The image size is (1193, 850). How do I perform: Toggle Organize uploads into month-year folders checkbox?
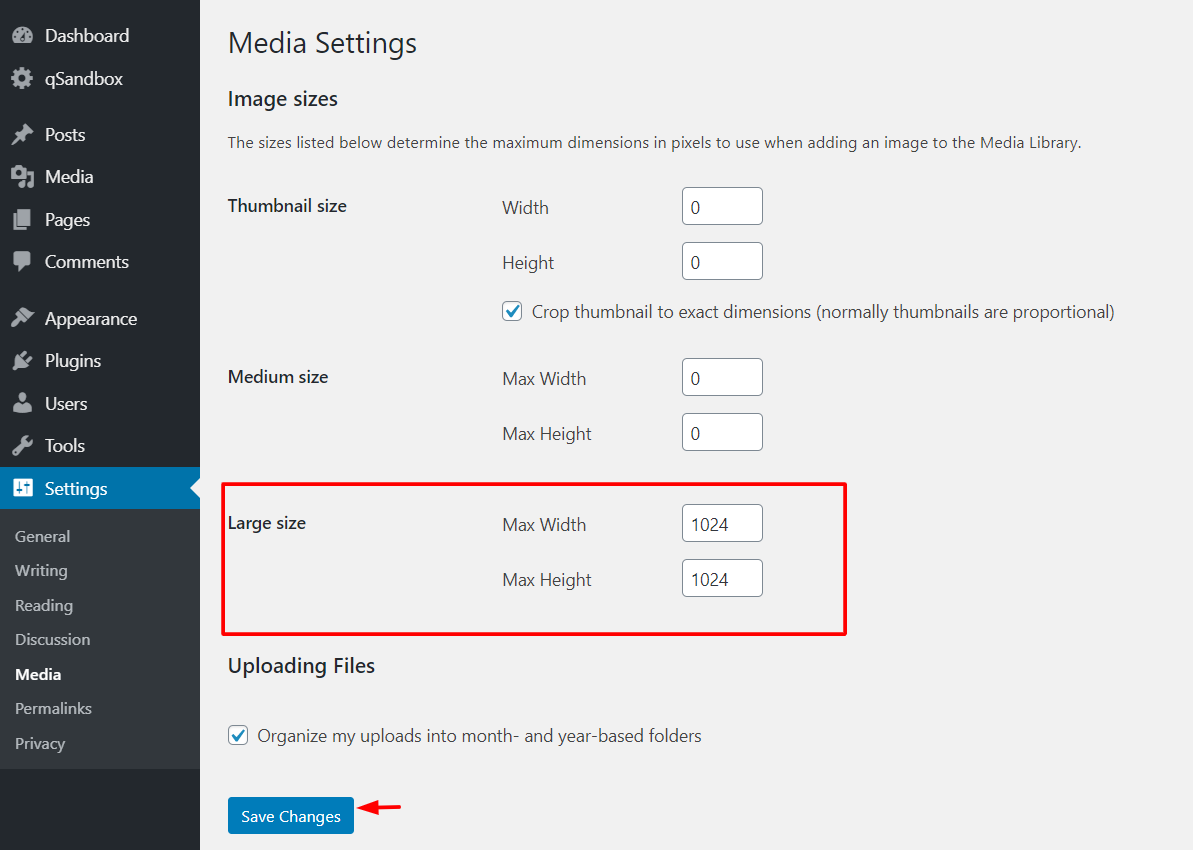point(238,735)
